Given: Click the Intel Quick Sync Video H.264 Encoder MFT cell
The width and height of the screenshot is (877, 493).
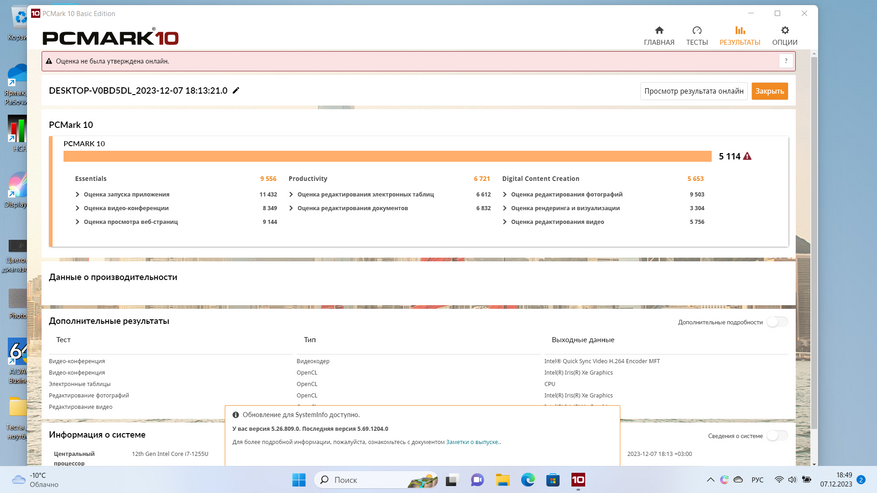Looking at the screenshot, I should [602, 361].
